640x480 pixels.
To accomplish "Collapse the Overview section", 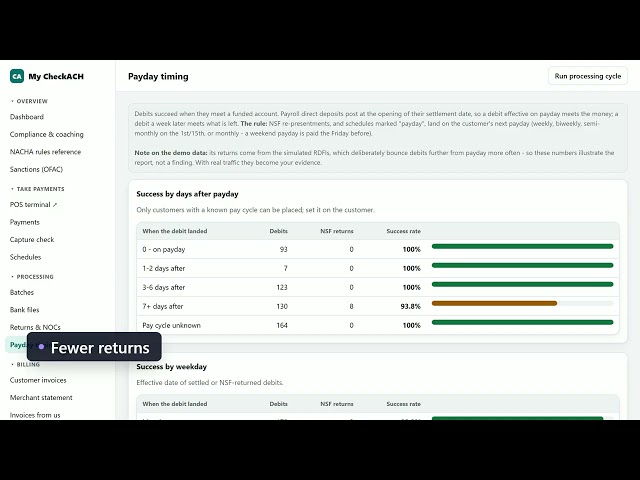I will [x=29, y=101].
